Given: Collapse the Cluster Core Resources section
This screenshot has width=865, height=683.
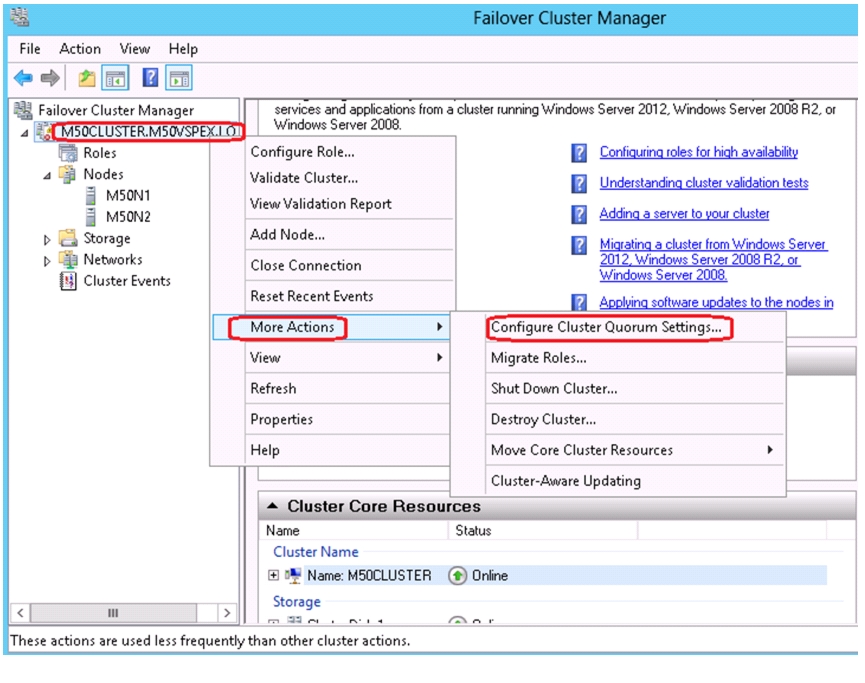Looking at the screenshot, I should point(273,505).
